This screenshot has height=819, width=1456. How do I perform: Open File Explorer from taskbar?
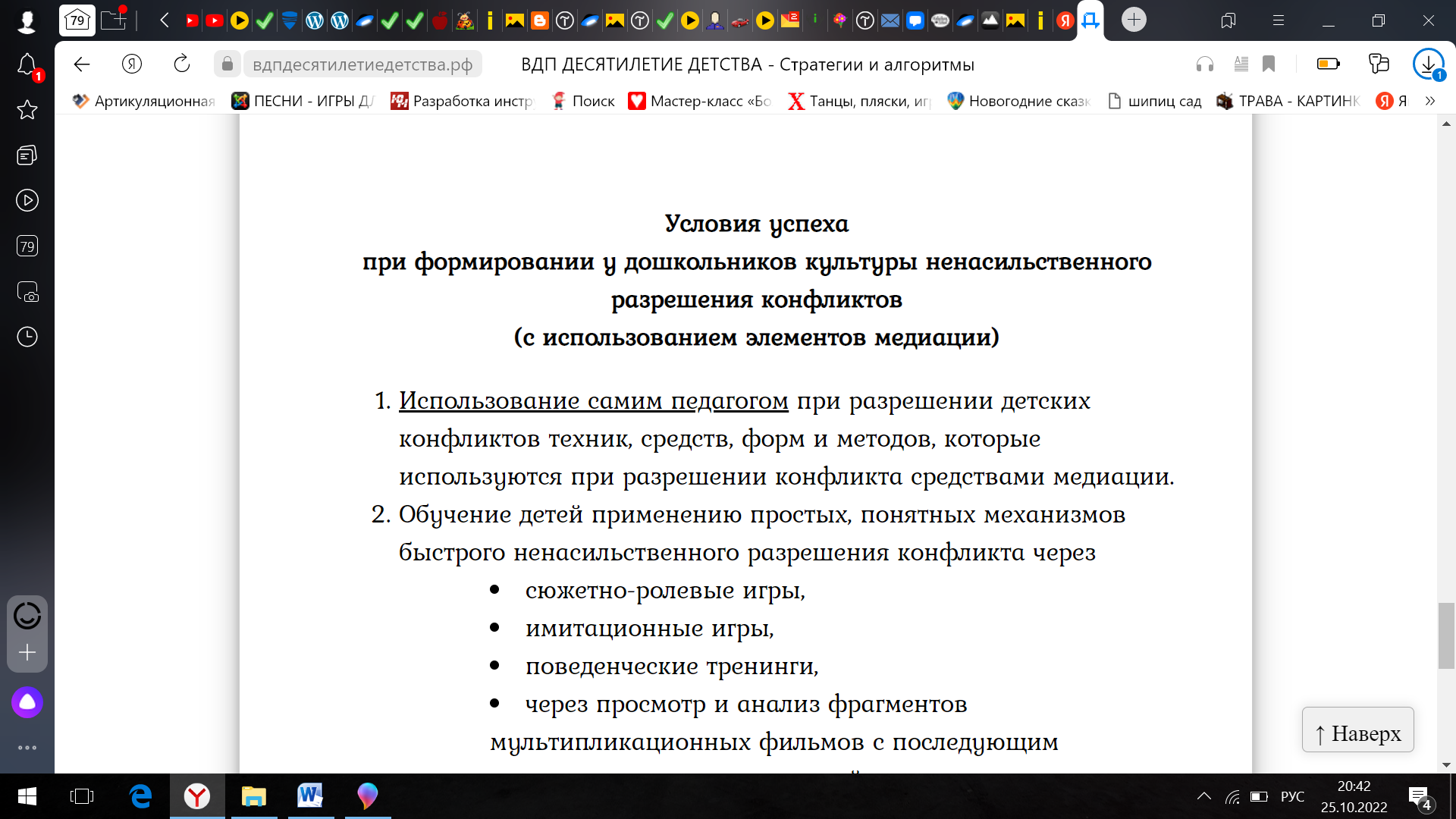(253, 796)
